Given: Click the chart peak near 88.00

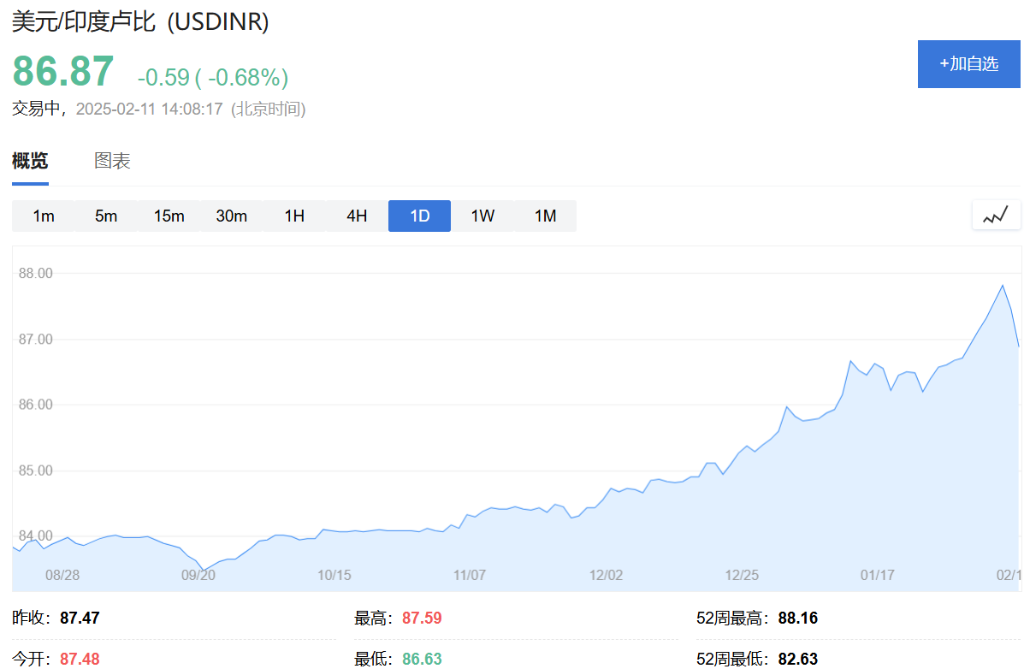Looking at the screenshot, I should [1002, 286].
